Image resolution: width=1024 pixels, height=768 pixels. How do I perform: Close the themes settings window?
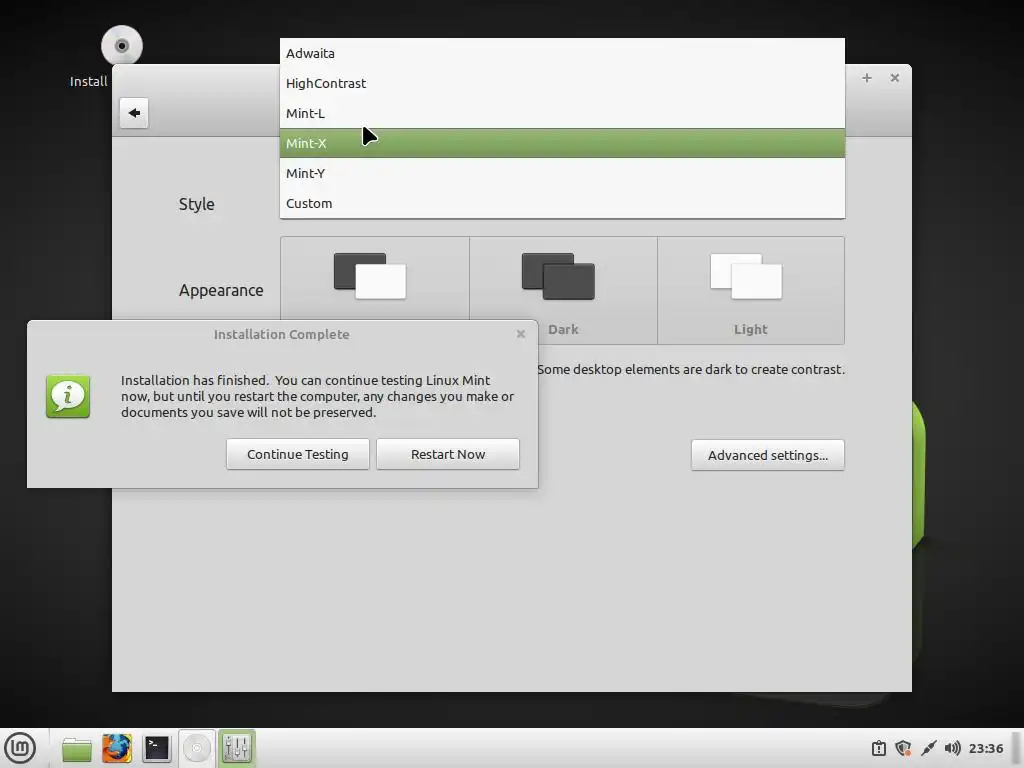pyautogui.click(x=895, y=78)
